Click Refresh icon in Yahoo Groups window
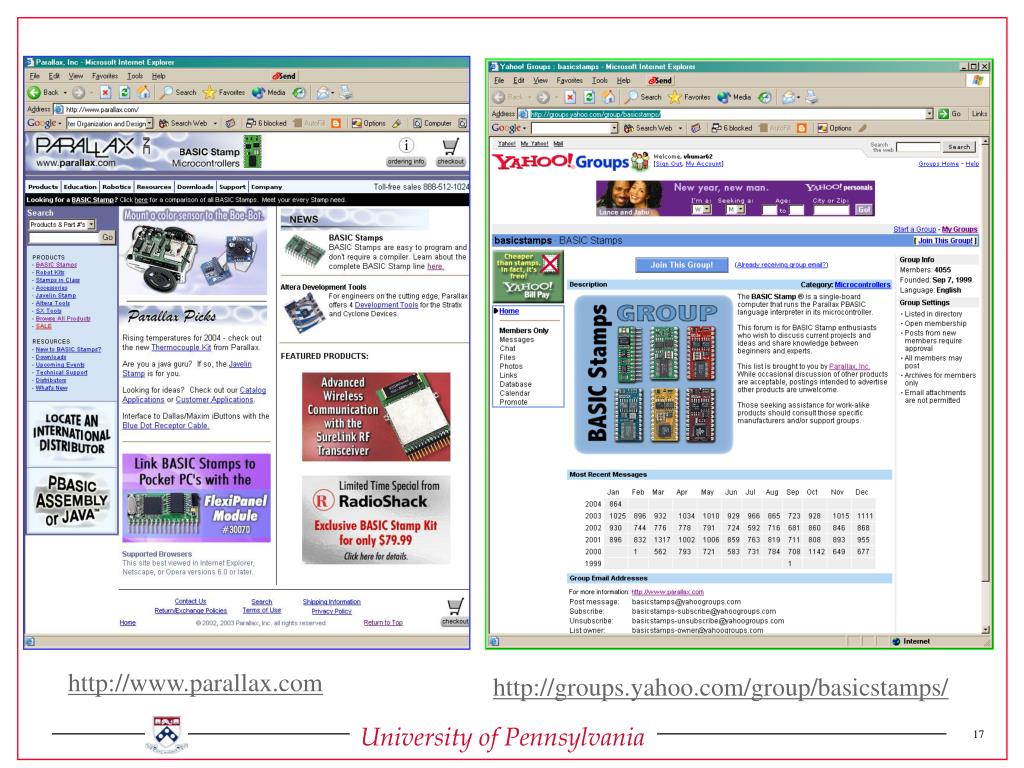The width and height of the screenshot is (1024, 768). [x=589, y=97]
